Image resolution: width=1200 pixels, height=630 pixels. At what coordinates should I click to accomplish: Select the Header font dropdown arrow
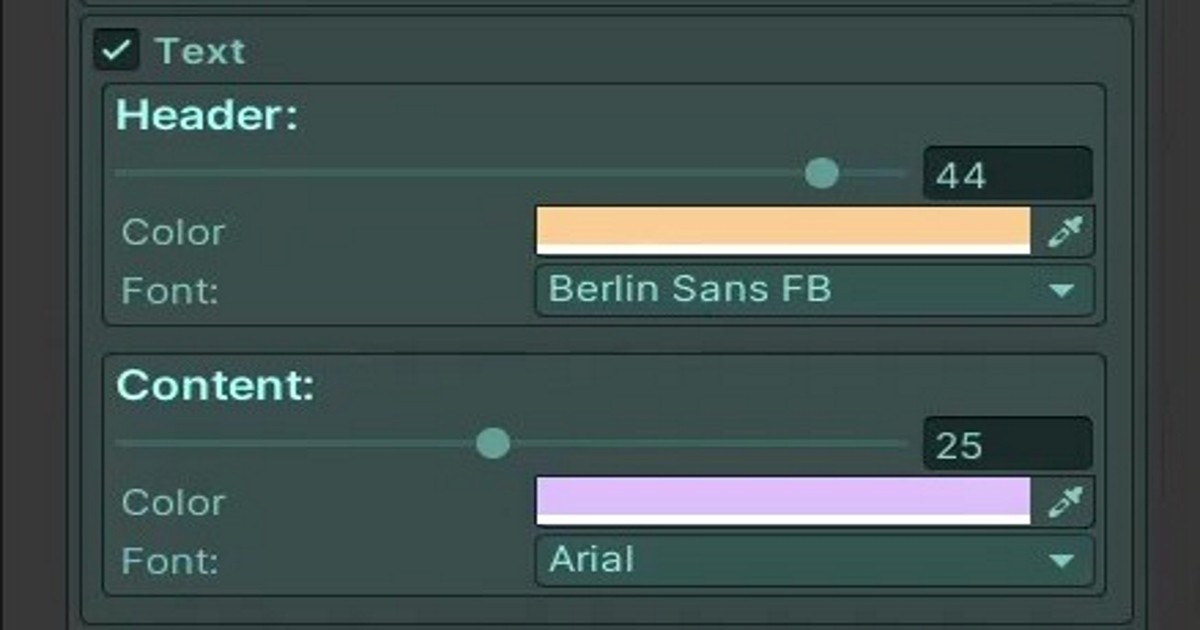[x=1063, y=292]
